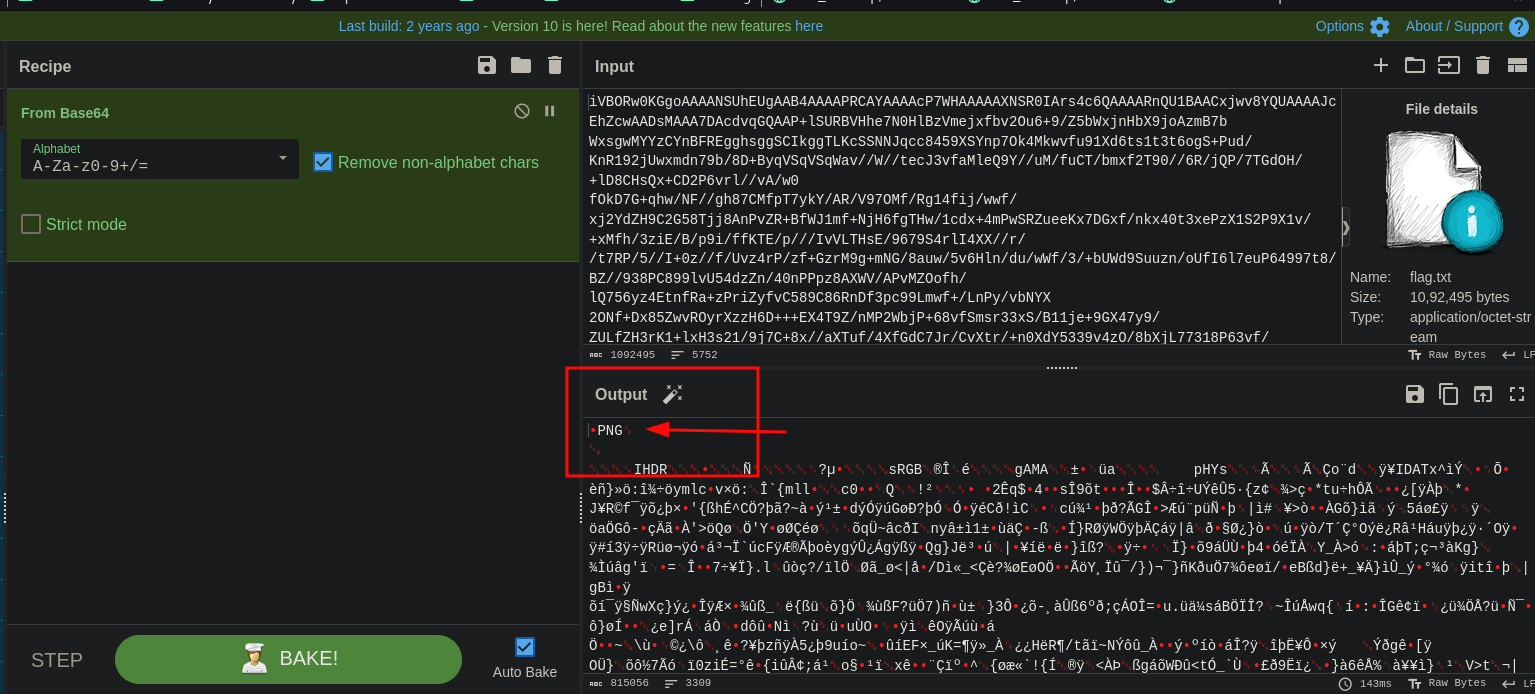This screenshot has height=694, width=1535.
Task: Open the Base64 Alphabet dropdown
Action: click(160, 159)
